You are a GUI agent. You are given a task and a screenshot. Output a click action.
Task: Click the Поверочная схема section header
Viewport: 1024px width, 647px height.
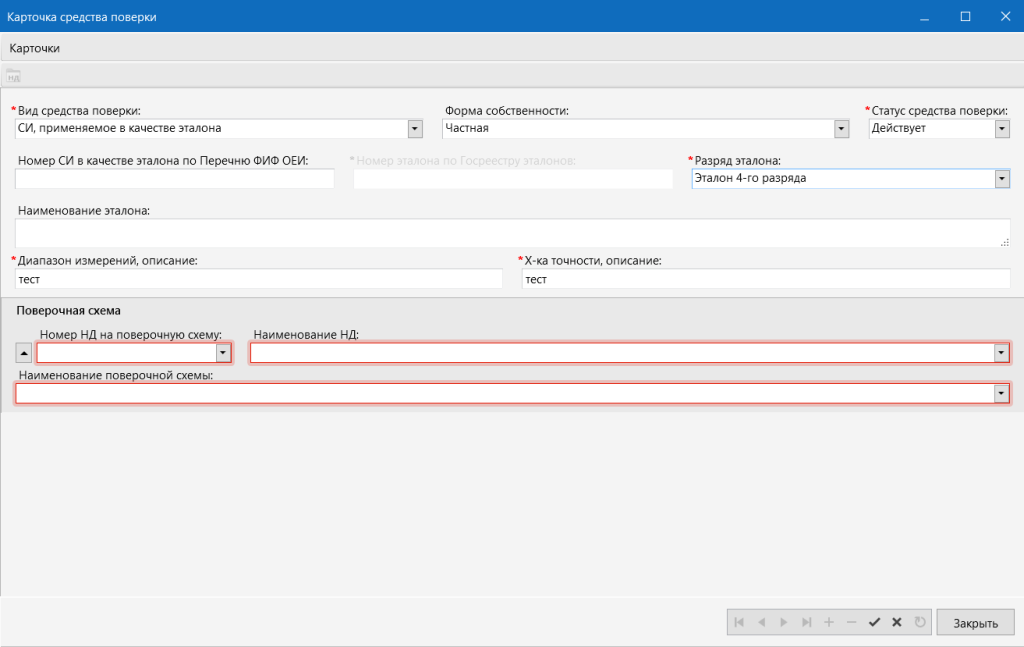click(x=69, y=311)
